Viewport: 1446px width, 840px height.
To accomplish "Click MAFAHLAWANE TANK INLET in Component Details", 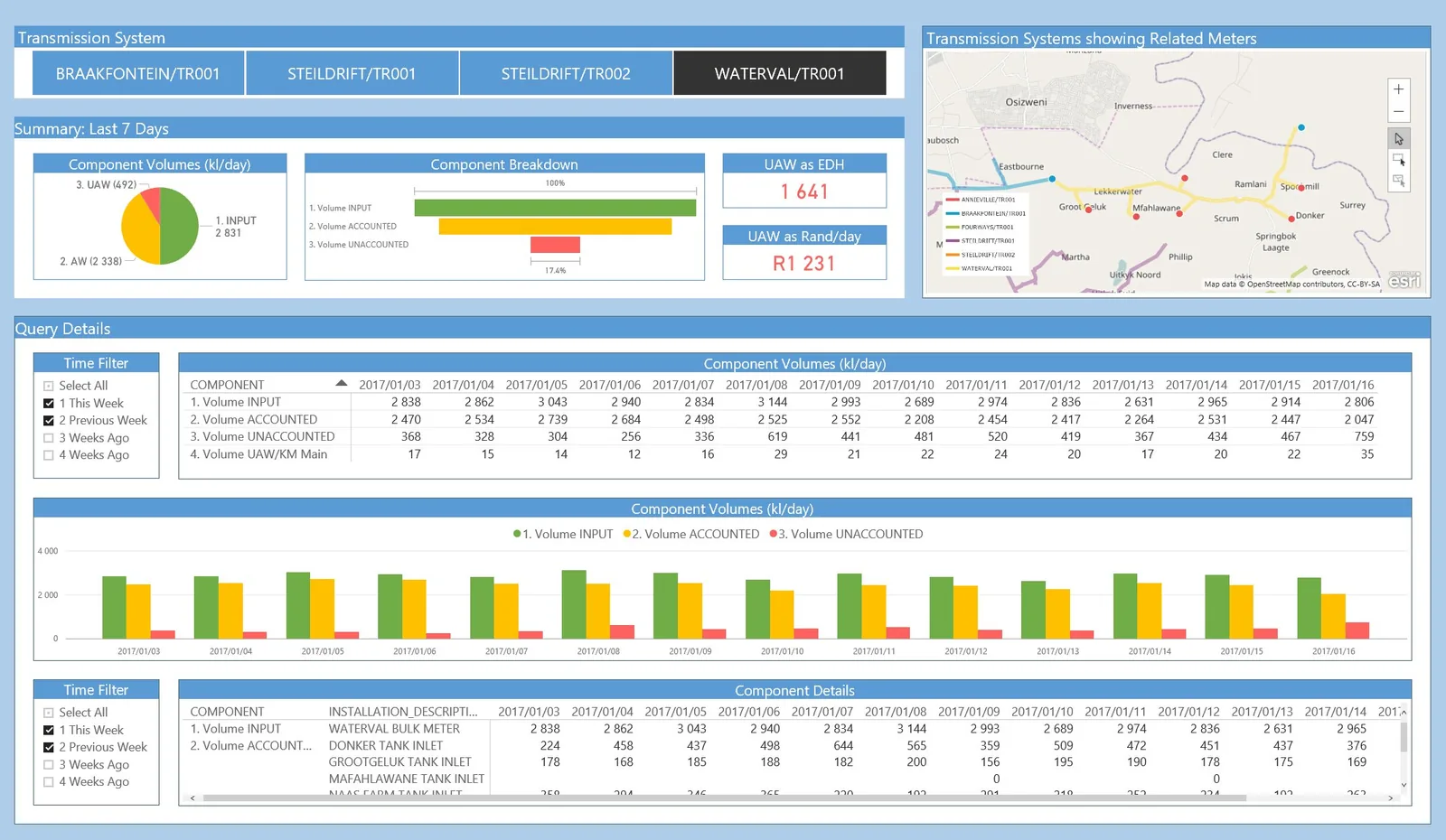I will coord(407,779).
